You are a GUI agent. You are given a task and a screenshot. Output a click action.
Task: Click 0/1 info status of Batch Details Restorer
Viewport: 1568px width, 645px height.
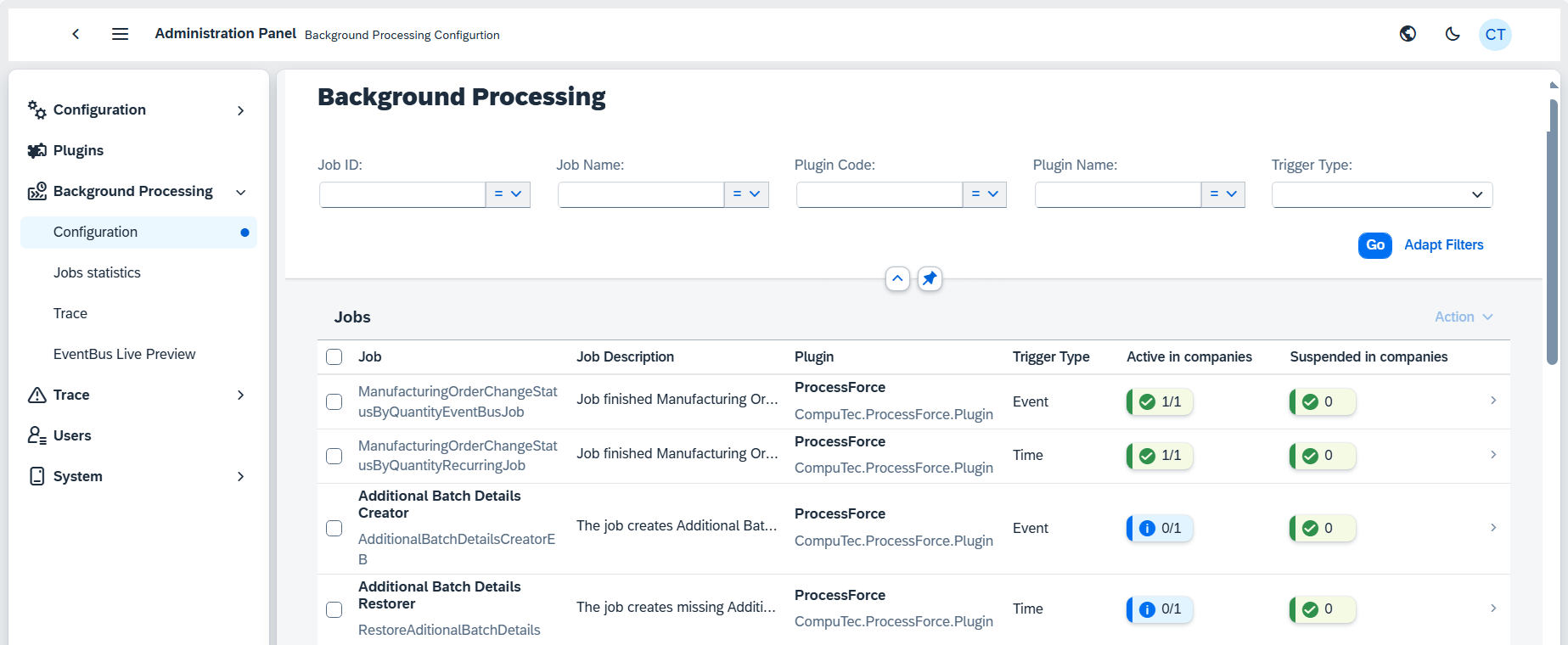click(x=1160, y=609)
